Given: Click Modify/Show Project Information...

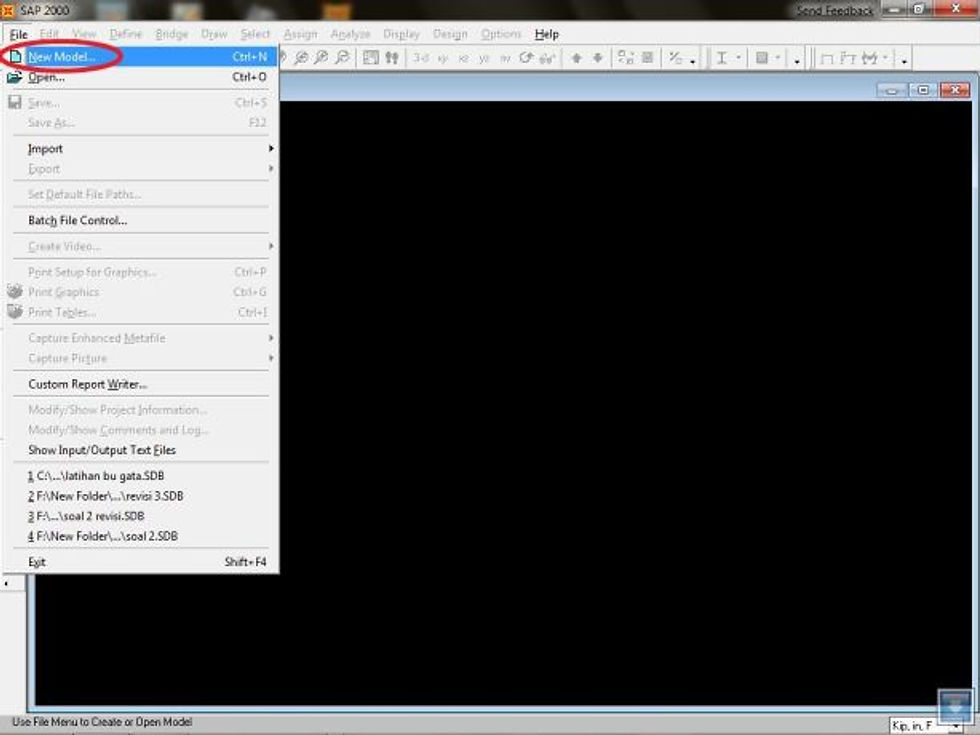Looking at the screenshot, I should [x=140, y=410].
